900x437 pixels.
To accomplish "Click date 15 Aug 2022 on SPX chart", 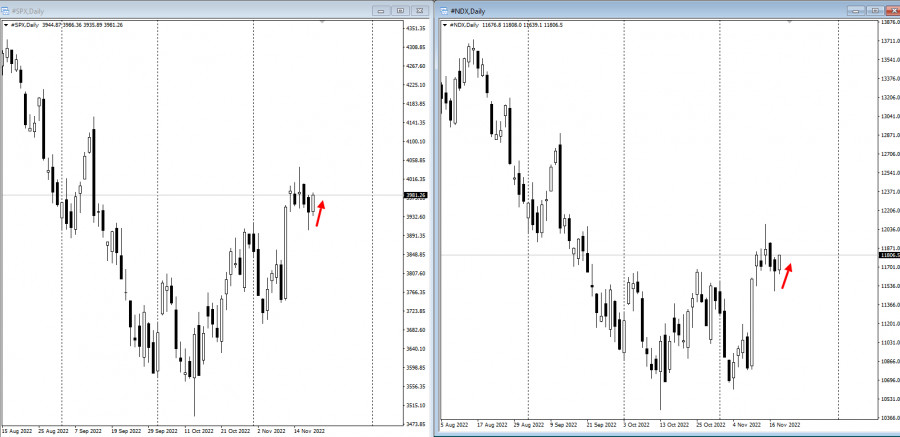I will pos(16,430).
